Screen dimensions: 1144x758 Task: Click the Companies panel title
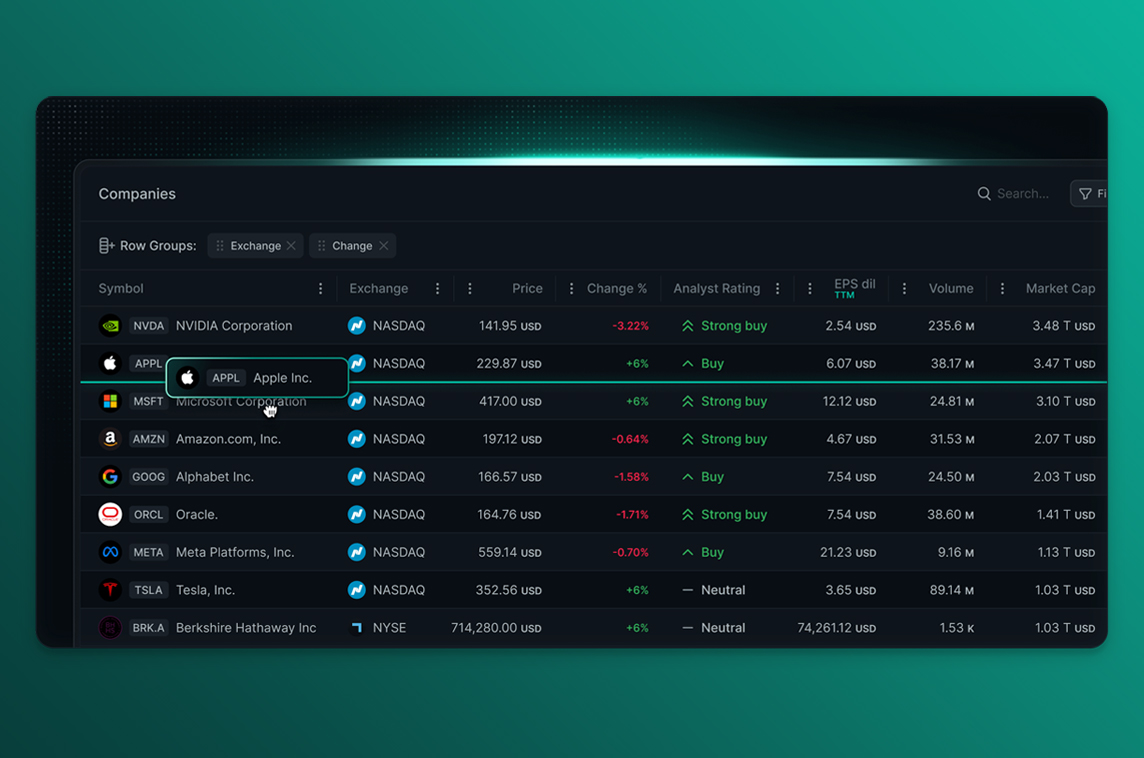coord(137,193)
